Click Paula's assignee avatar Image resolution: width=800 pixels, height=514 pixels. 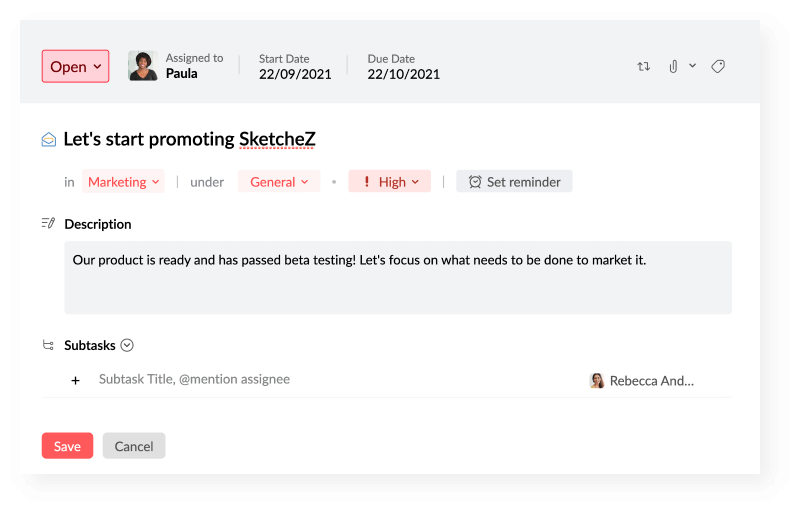(x=143, y=66)
